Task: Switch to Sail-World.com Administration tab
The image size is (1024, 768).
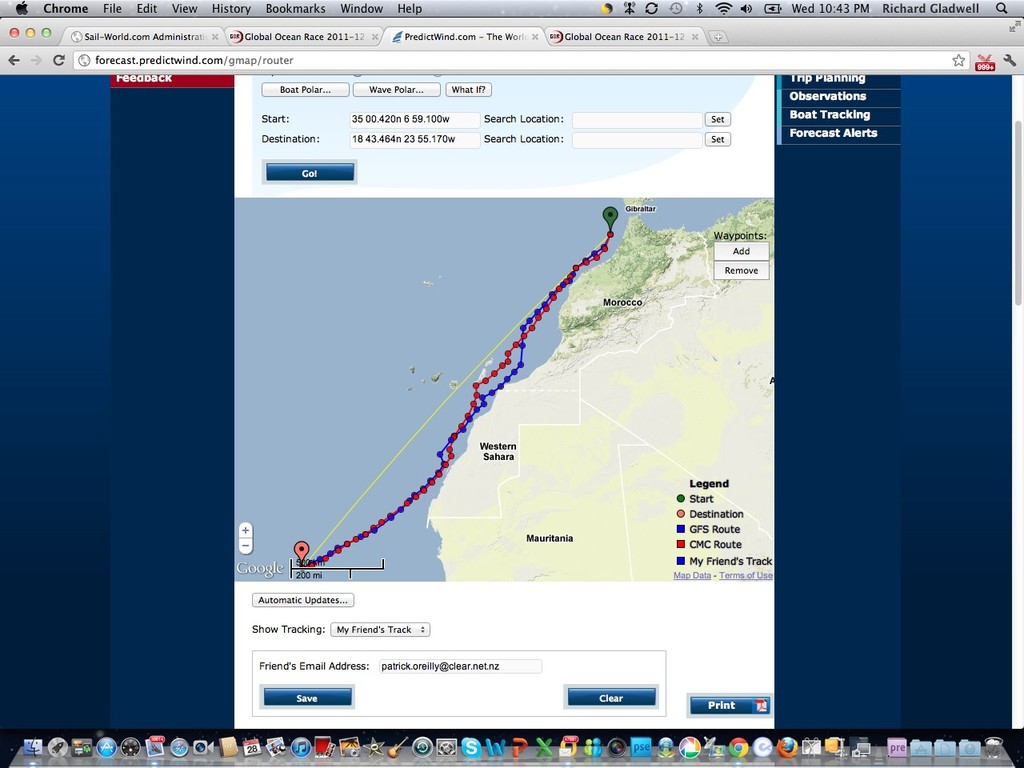Action: (x=144, y=37)
